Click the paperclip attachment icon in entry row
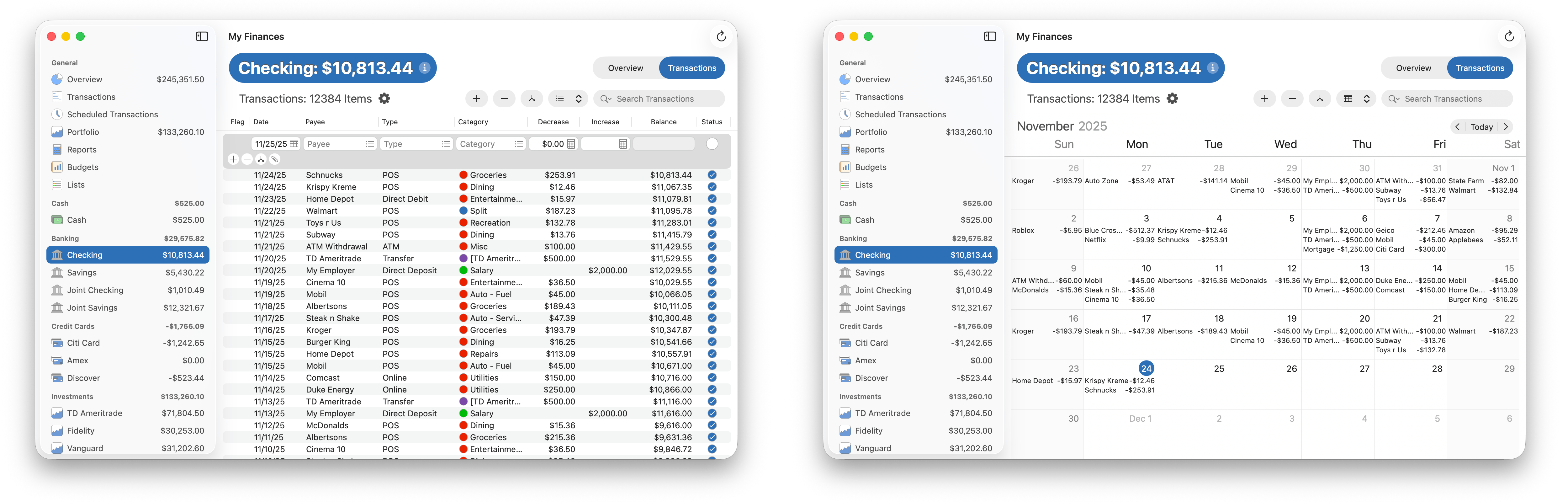Image resolution: width=1568 pixels, height=502 pixels. (275, 159)
